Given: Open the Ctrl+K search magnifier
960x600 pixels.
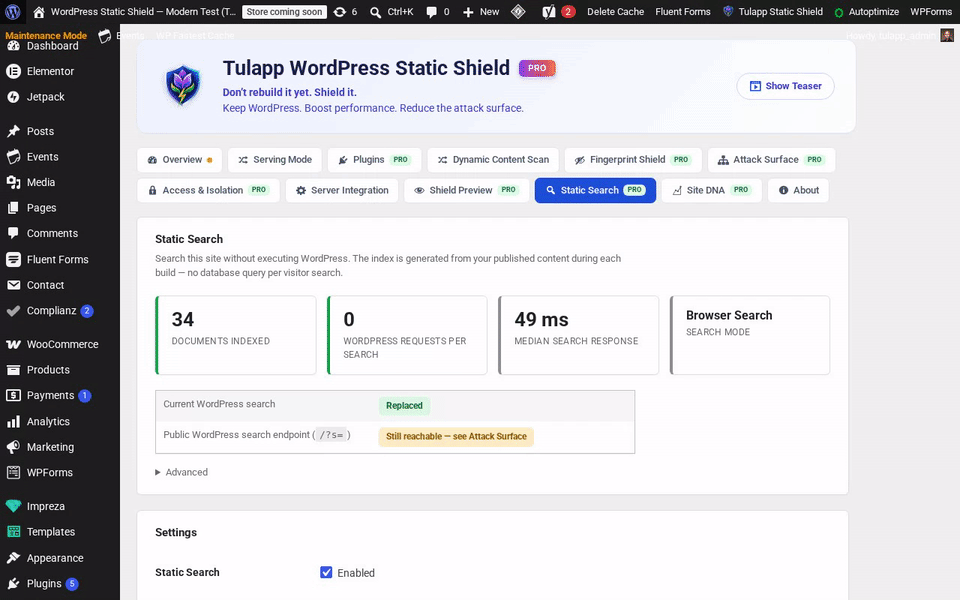Looking at the screenshot, I should [x=376, y=12].
